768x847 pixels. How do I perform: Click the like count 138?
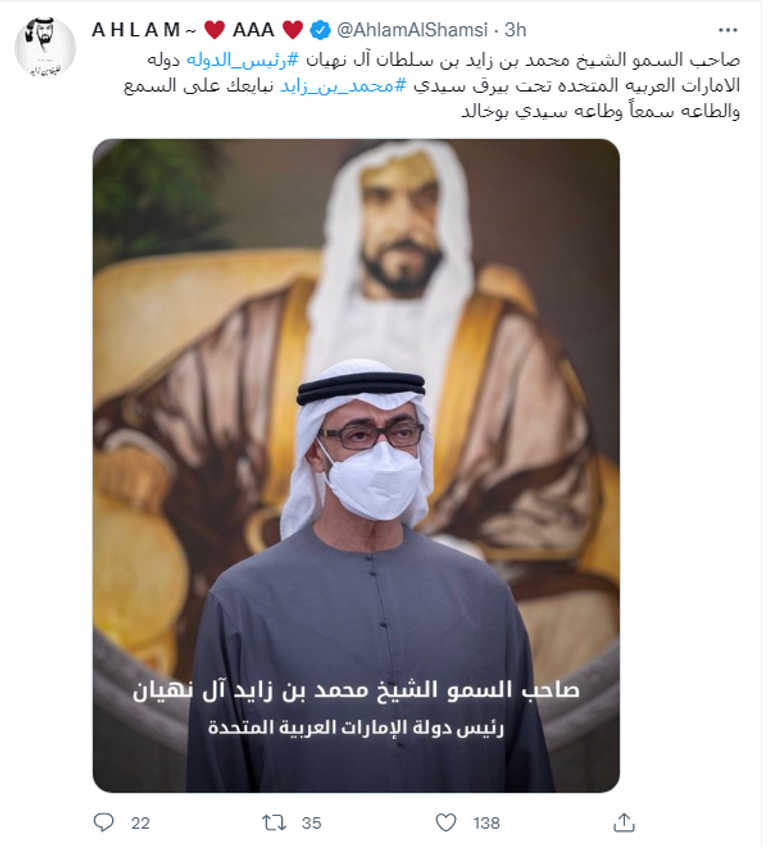pyautogui.click(x=486, y=823)
